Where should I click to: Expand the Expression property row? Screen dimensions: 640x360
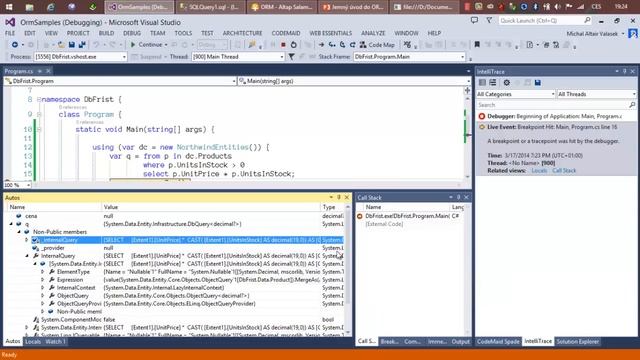coord(42,280)
